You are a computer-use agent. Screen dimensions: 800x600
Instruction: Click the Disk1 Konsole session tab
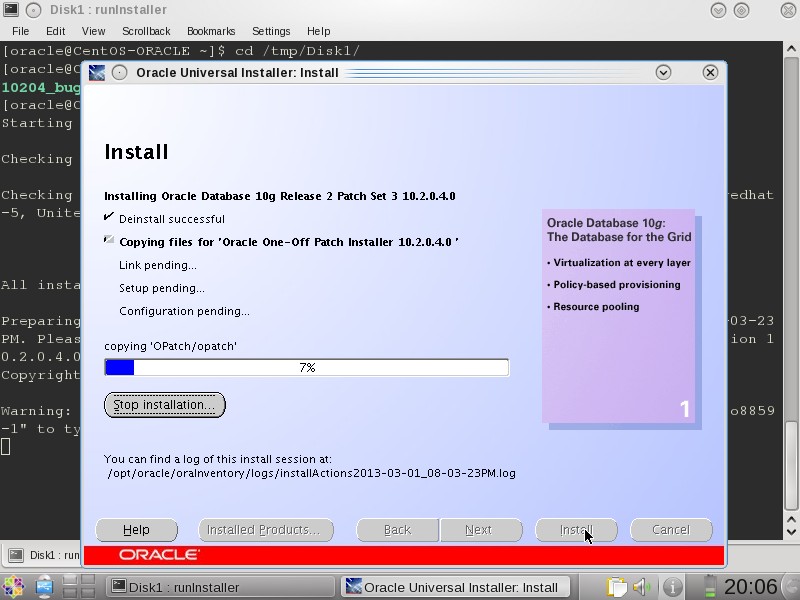pyautogui.click(x=42, y=555)
